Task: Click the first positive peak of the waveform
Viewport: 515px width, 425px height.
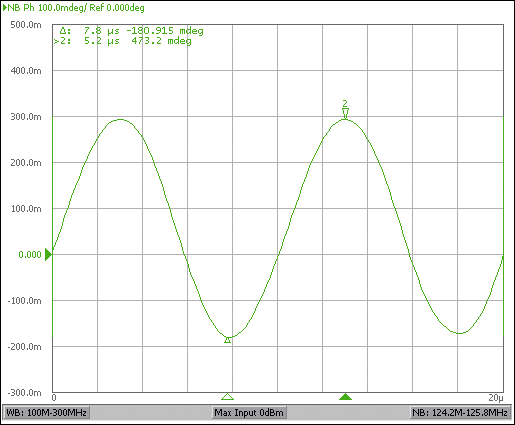Action: point(120,119)
